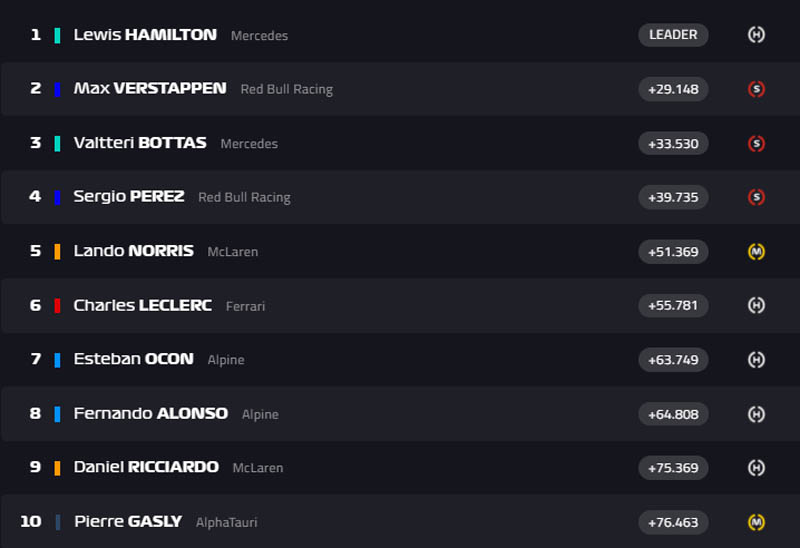This screenshot has height=548, width=800.
Task: Click the LEADER badge for Hamilton
Action: [673, 35]
